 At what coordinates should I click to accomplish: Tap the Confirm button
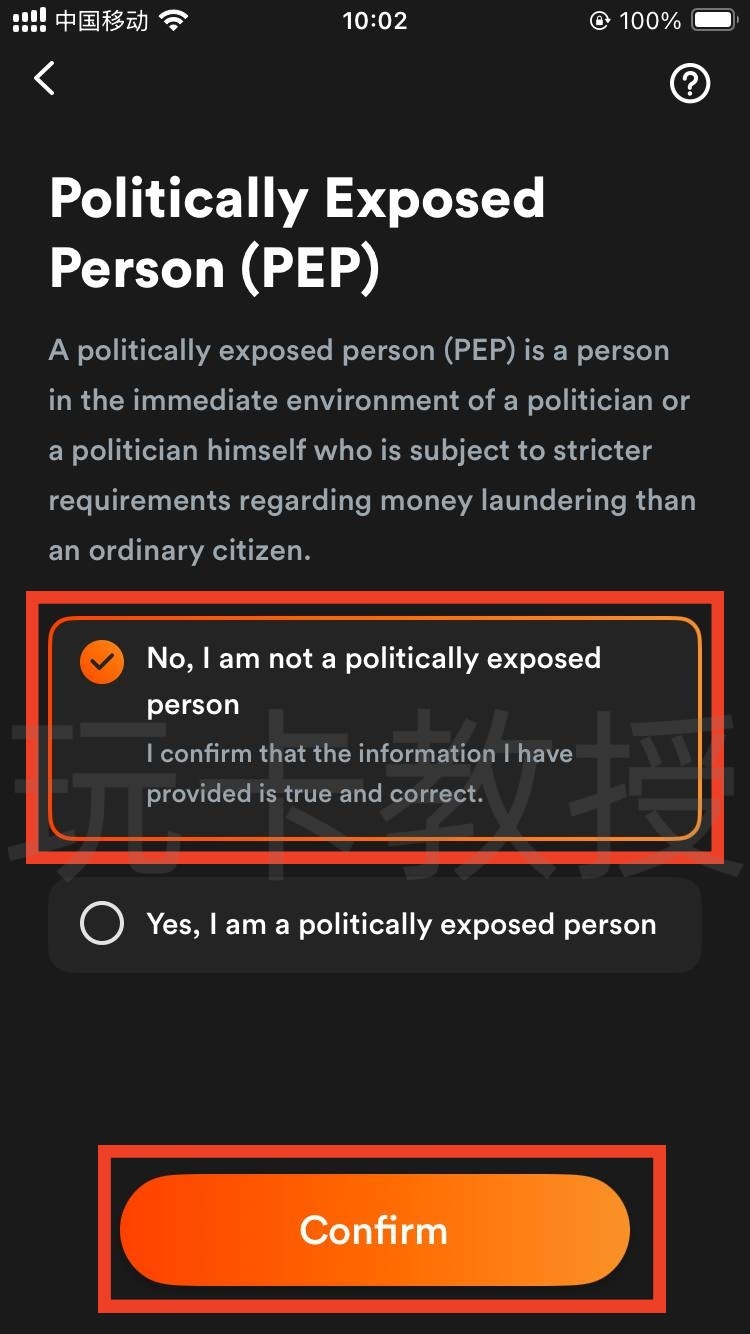(374, 1230)
